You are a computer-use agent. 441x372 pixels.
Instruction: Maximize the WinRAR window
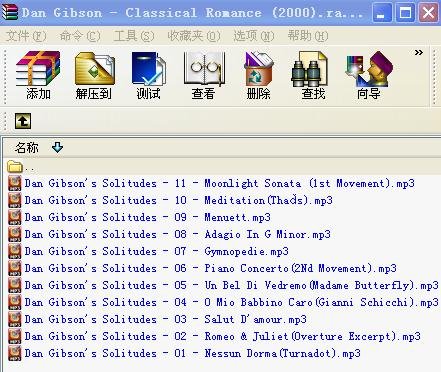(x=405, y=13)
